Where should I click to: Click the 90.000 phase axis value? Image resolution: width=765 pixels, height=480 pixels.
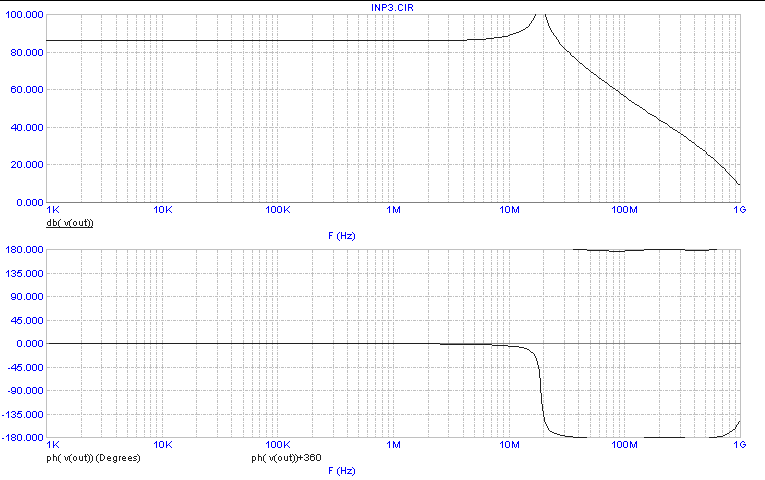27,297
